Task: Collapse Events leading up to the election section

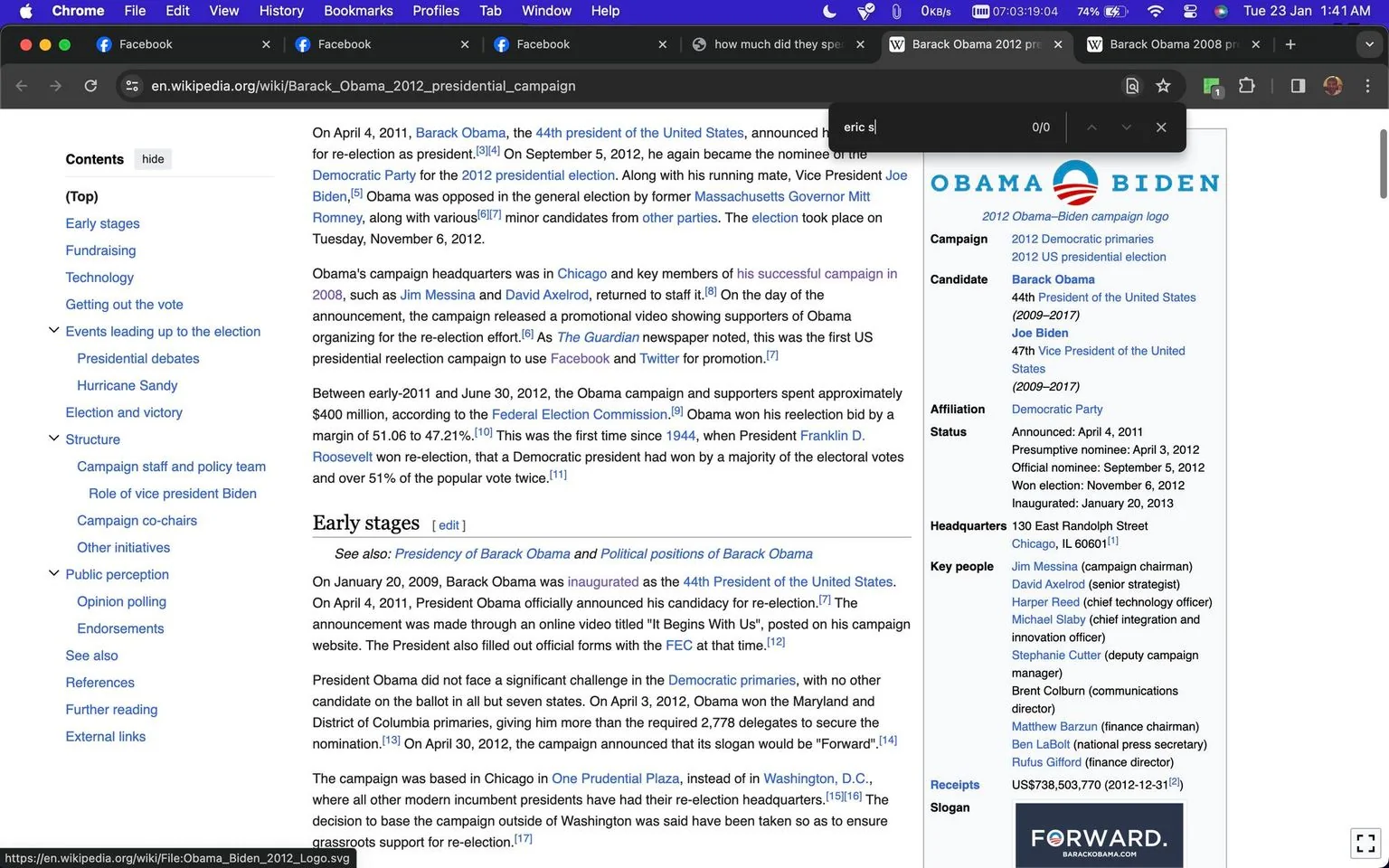Action: point(53,331)
